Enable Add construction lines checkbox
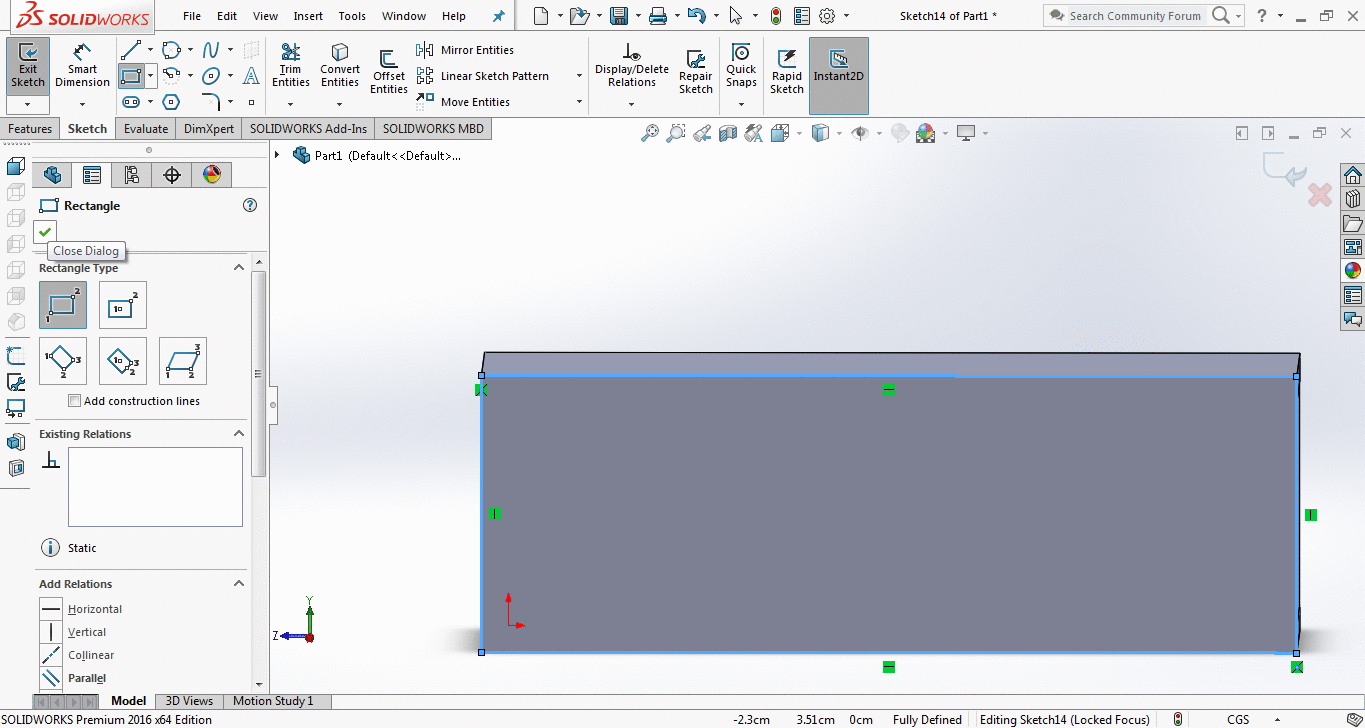This screenshot has width=1365, height=728. point(74,401)
